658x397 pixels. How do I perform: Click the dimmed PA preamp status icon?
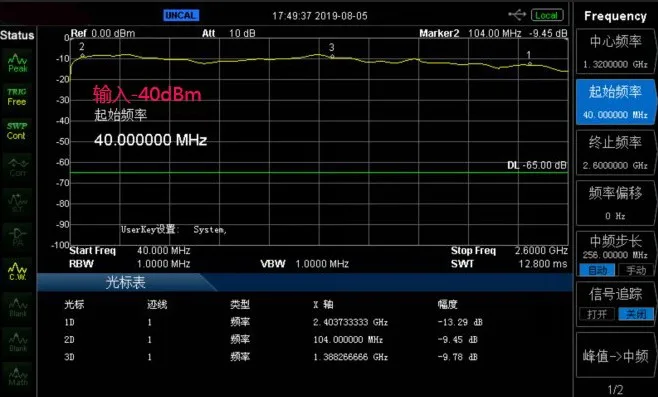pos(18,237)
